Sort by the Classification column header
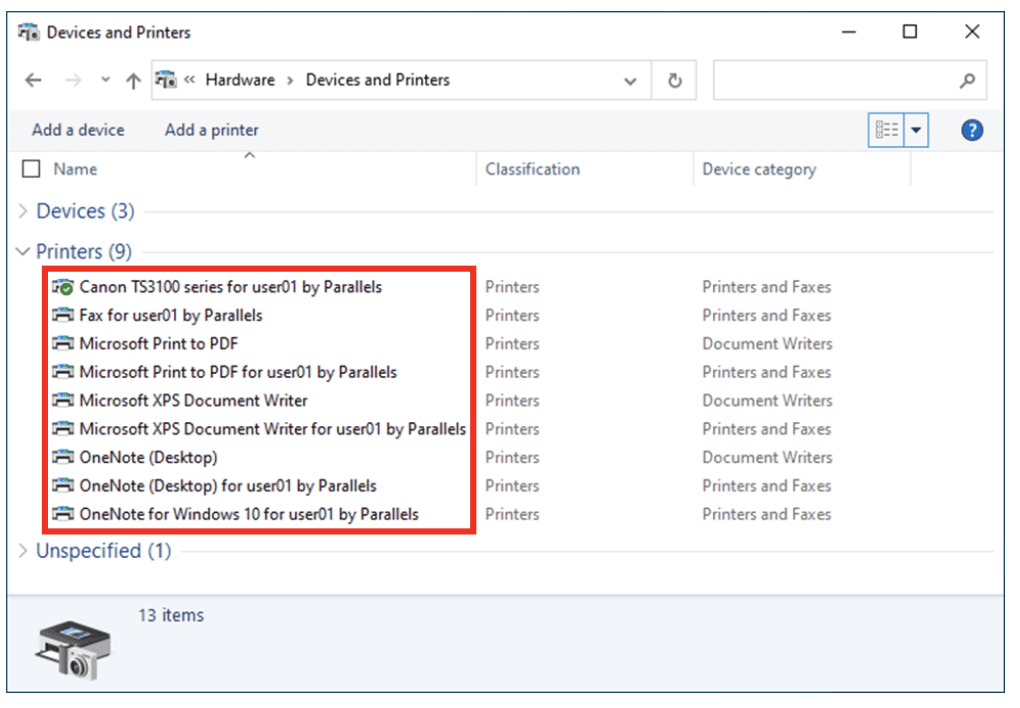 pos(532,169)
